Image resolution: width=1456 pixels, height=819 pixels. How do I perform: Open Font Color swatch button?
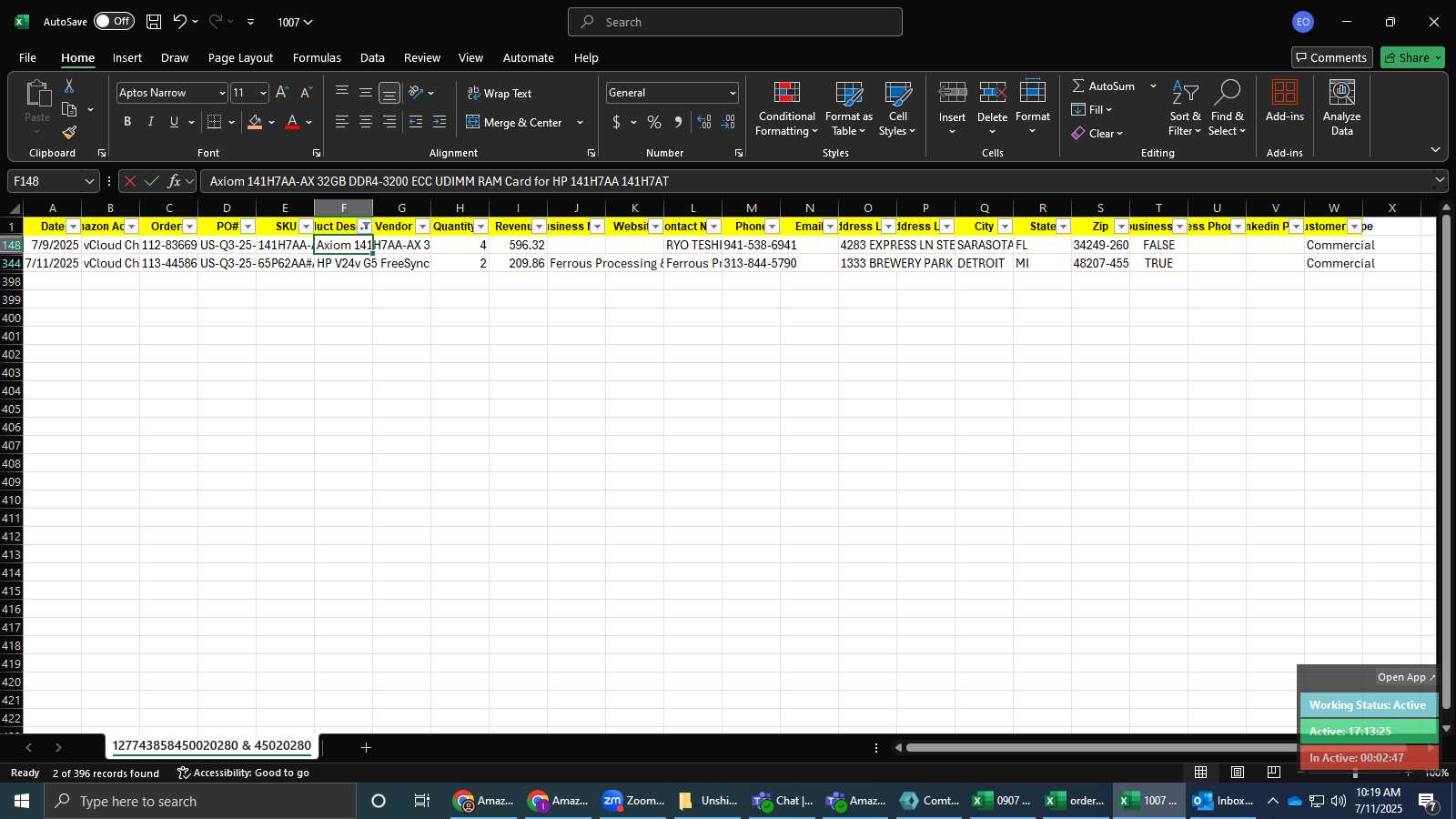[292, 122]
